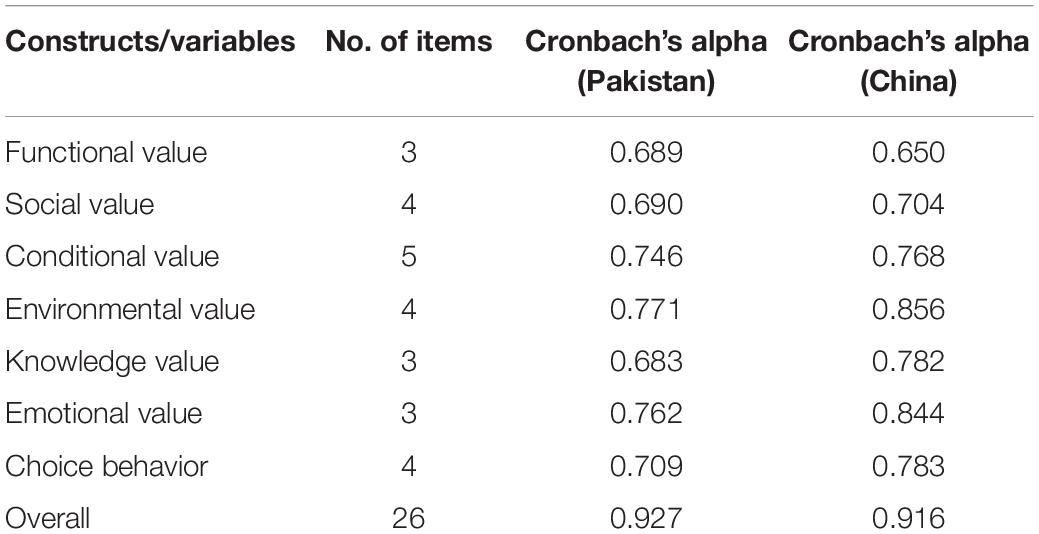Click the Pakistan alpha value 0.689

click(646, 152)
